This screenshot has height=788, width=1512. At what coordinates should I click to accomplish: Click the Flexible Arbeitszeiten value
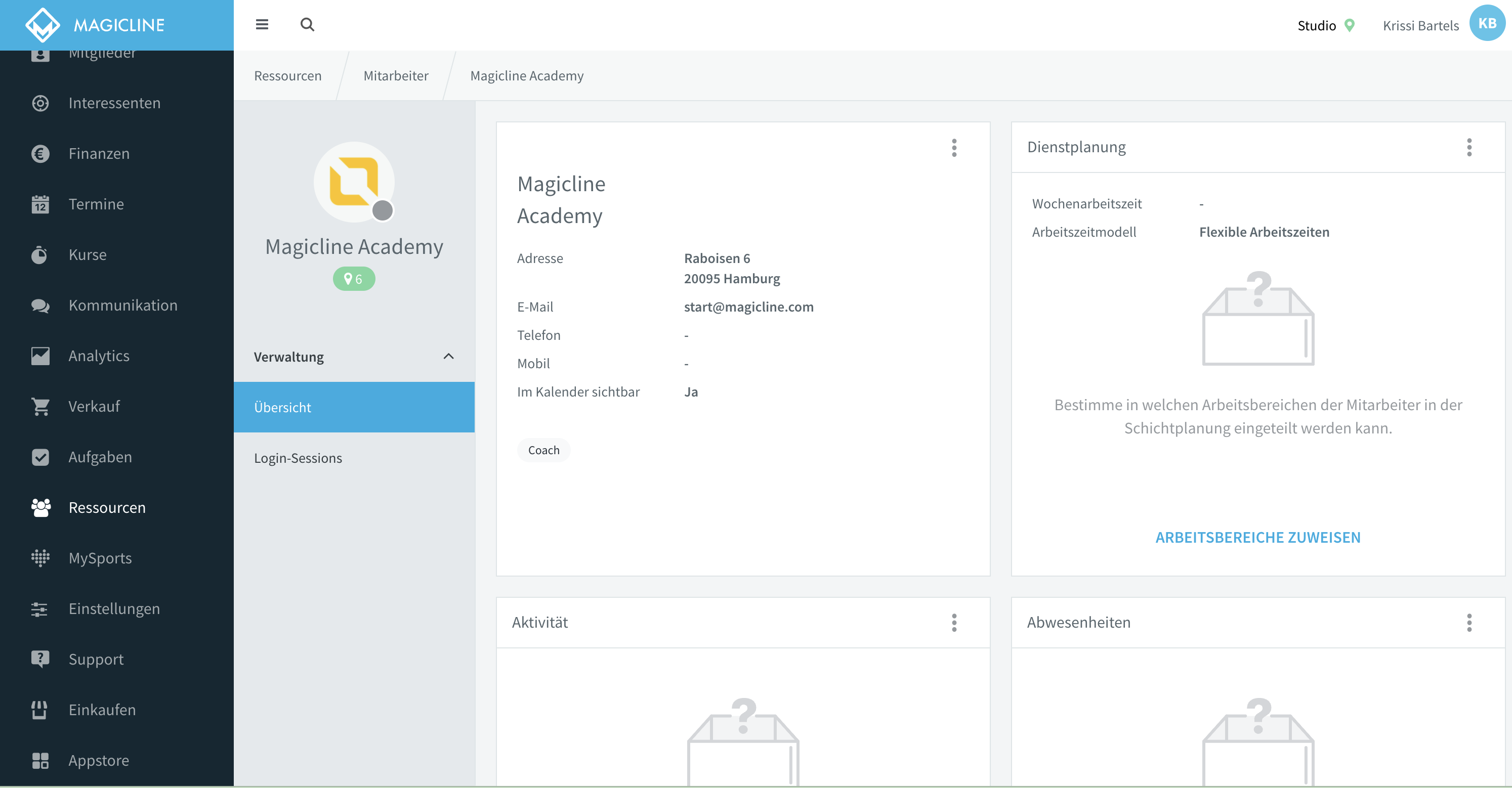click(x=1265, y=232)
